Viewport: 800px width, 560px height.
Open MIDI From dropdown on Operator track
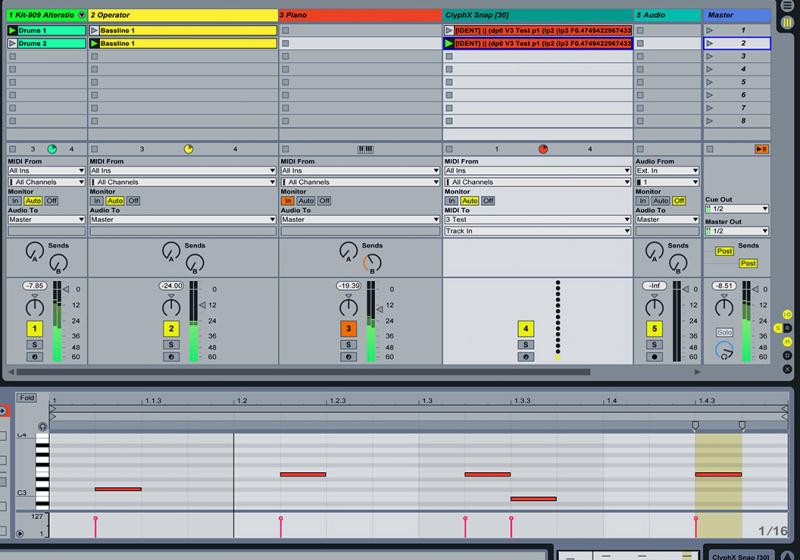(183, 171)
